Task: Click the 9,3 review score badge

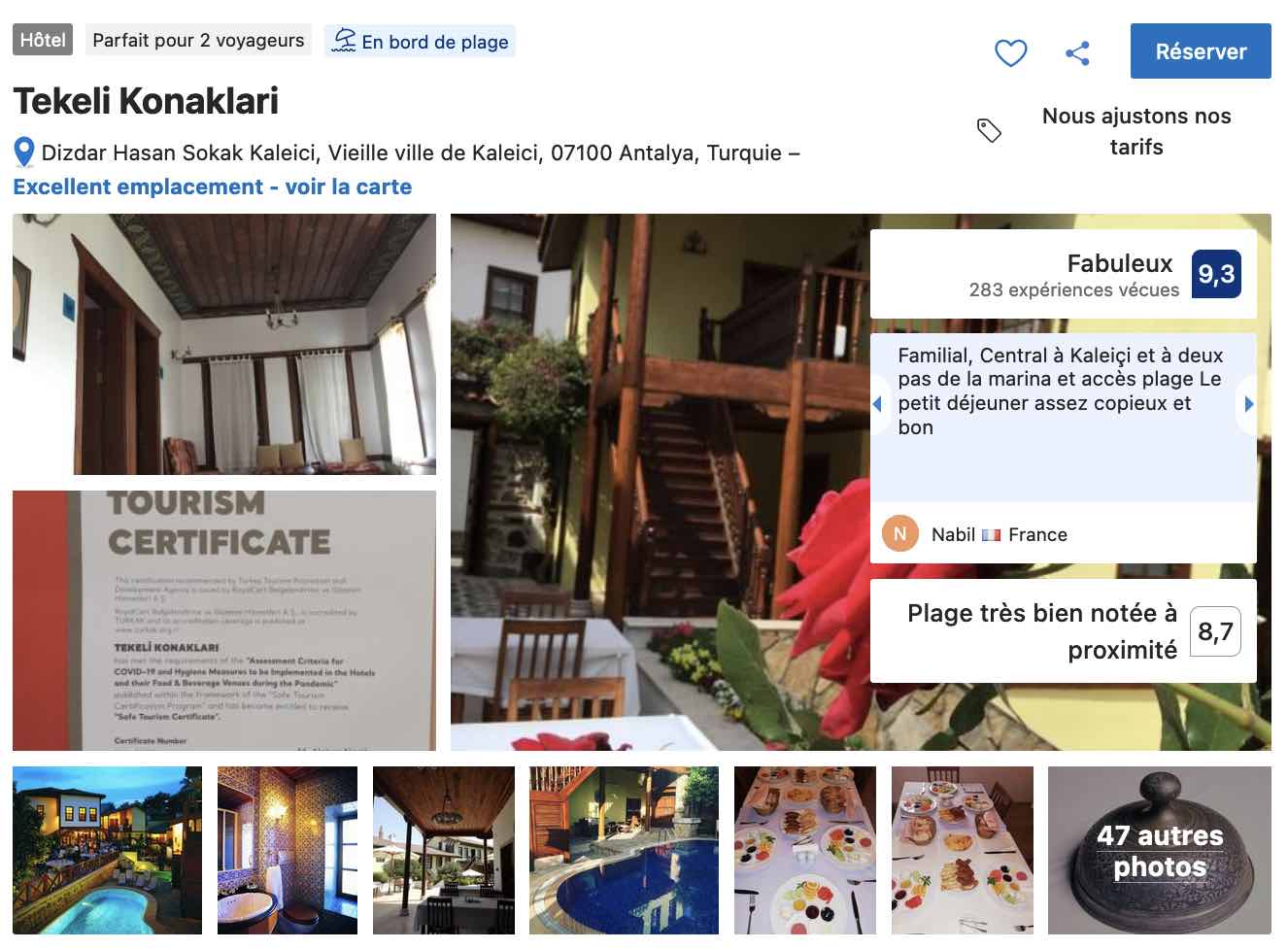Action: point(1216,274)
